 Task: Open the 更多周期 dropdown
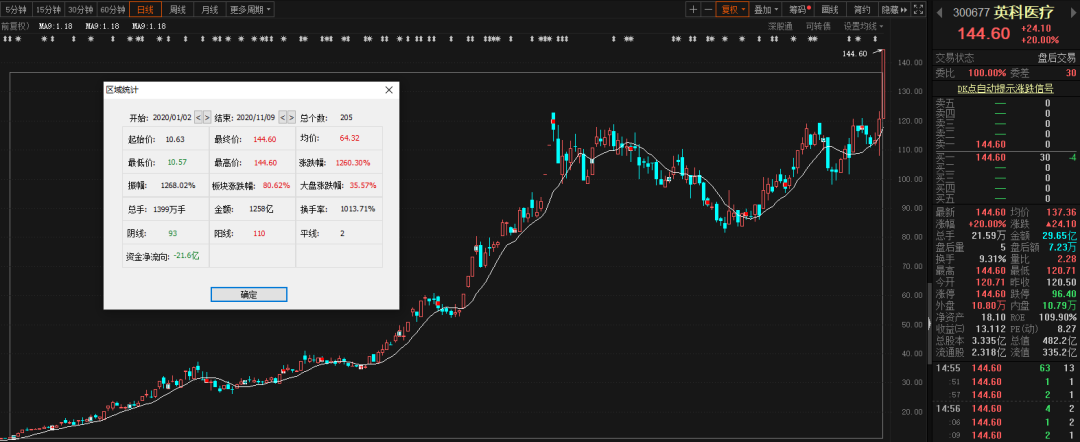click(x=248, y=10)
